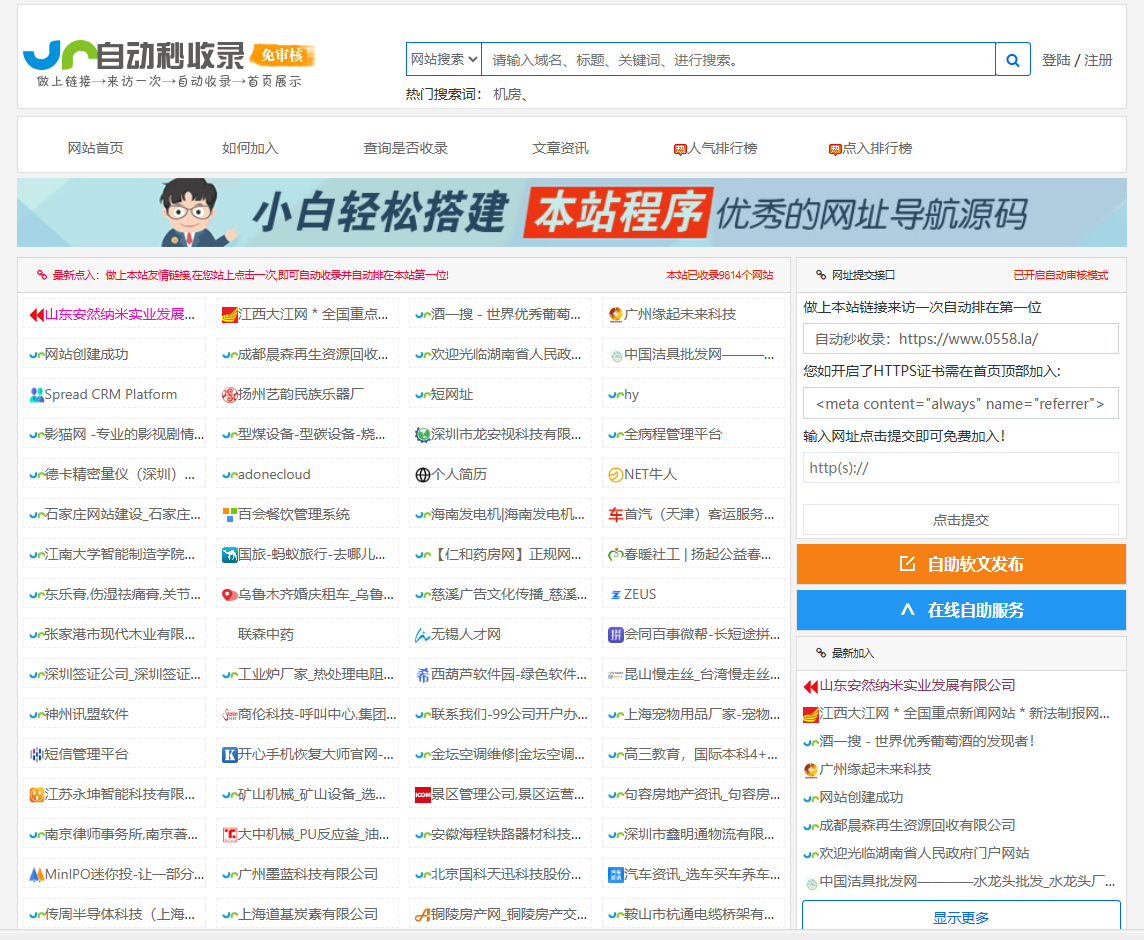Open 欢迎光临湖南省人民政府门户网站 in sidebar list

924,853
